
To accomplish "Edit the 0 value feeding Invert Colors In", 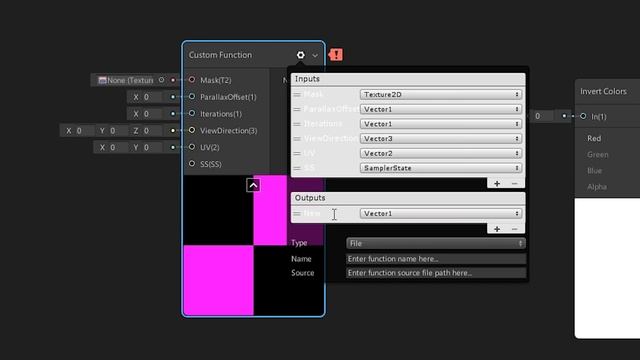I will tap(542, 116).
